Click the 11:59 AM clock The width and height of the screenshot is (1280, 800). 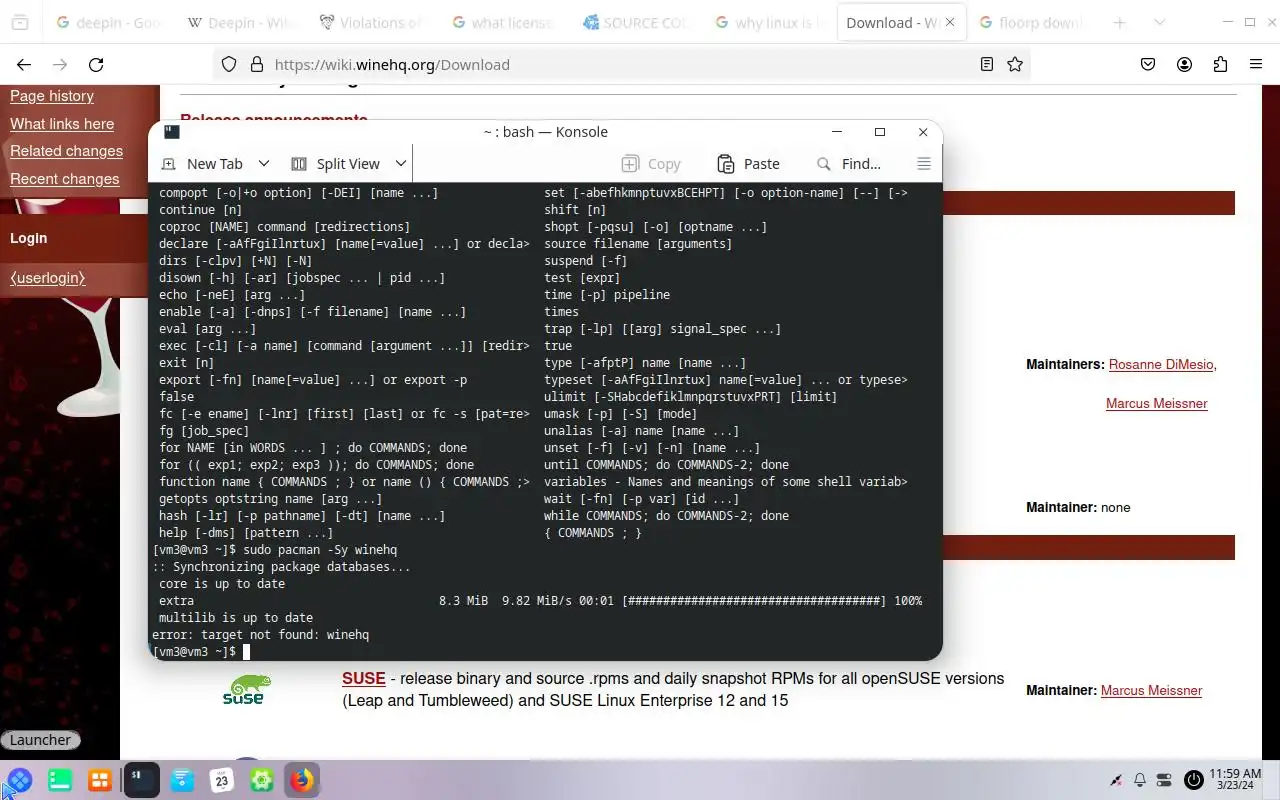[1236, 774]
